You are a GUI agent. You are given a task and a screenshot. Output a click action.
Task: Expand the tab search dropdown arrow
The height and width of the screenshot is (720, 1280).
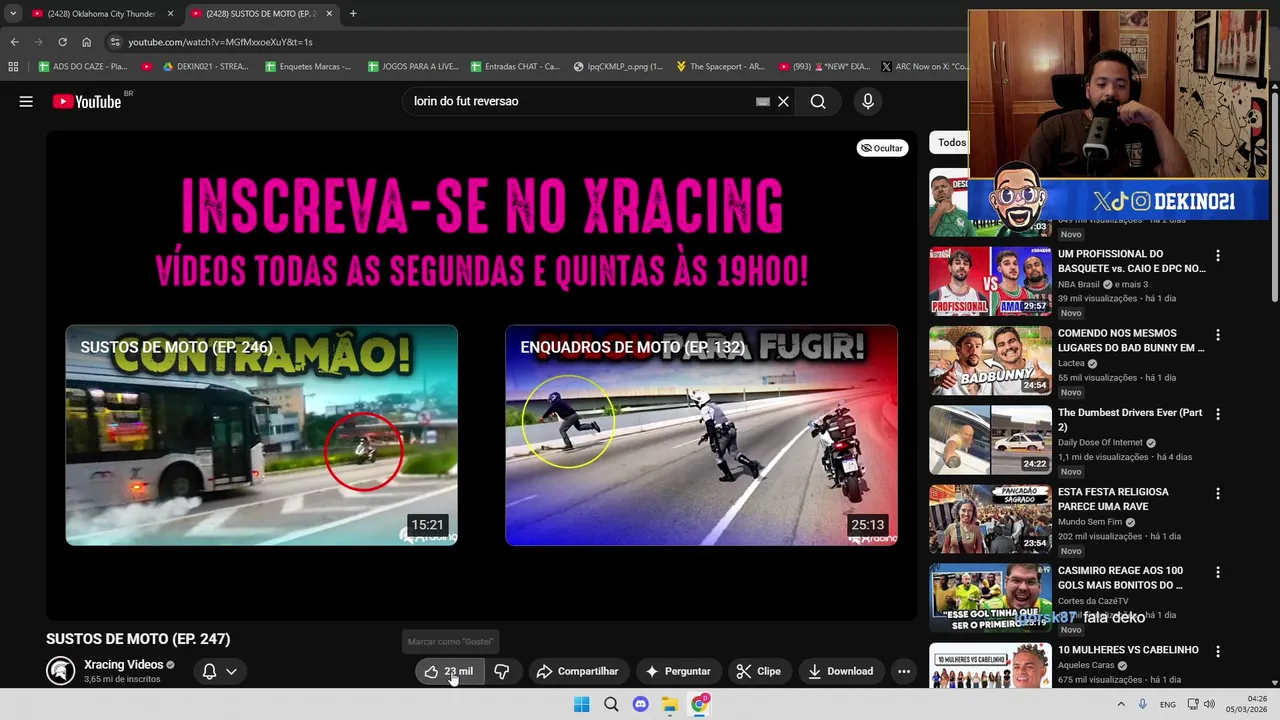[x=12, y=14]
